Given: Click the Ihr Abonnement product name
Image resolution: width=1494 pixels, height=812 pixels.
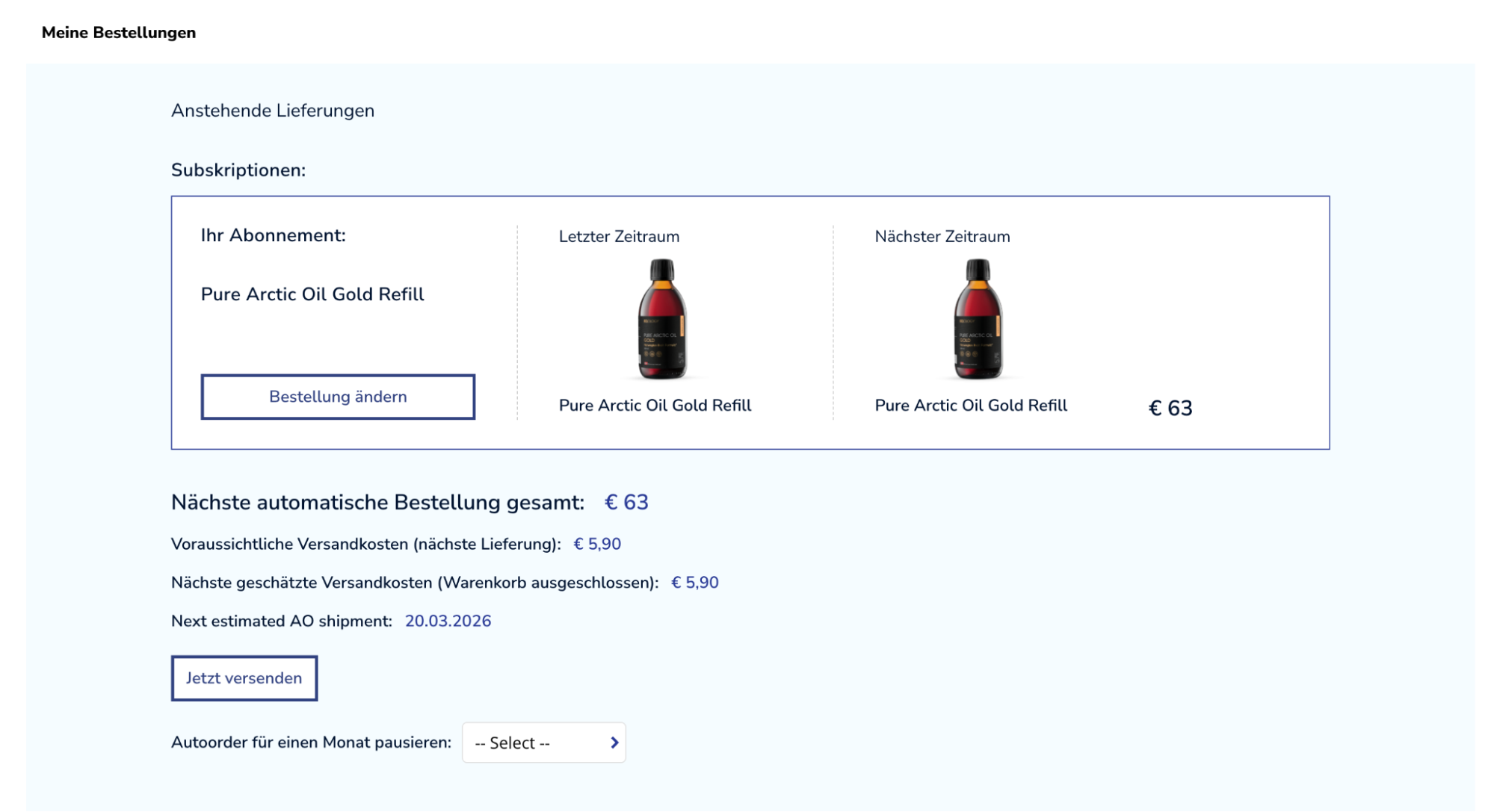Looking at the screenshot, I should click(x=312, y=294).
